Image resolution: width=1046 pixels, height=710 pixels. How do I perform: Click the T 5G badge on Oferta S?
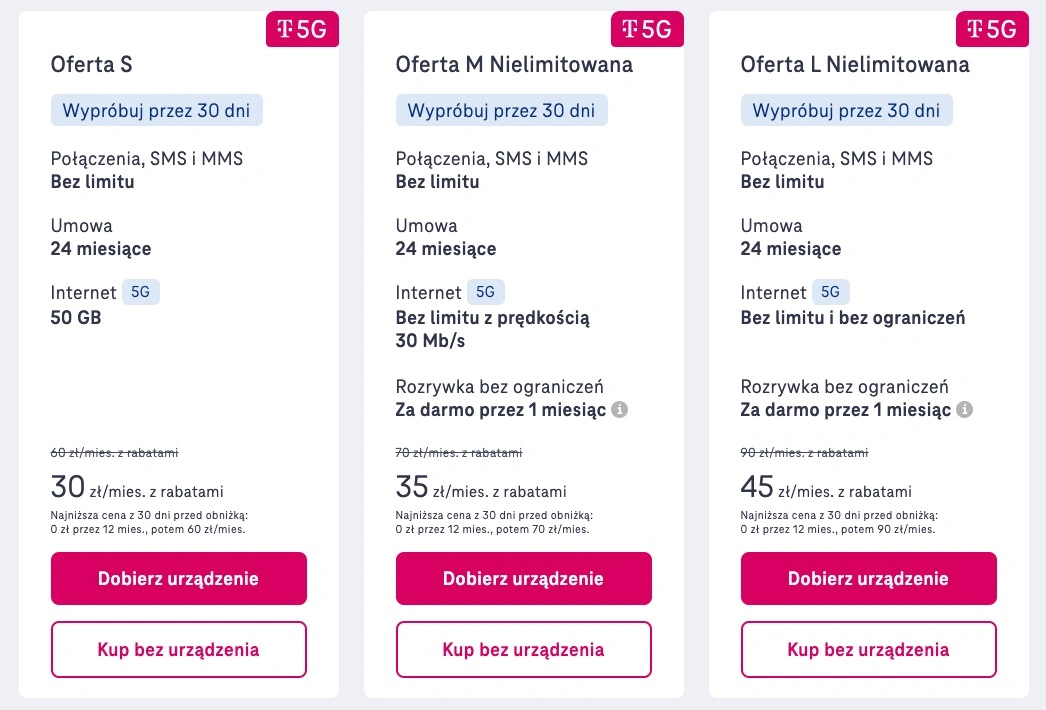(302, 29)
